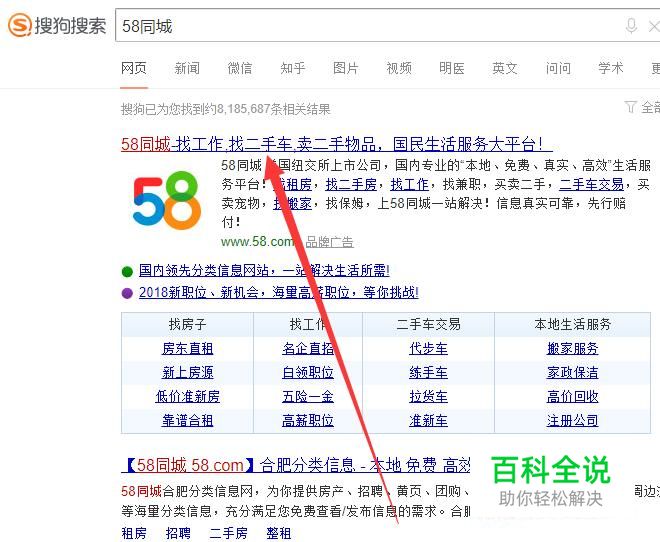Open the www.58.com URL
The height and width of the screenshot is (542, 660).
258,242
